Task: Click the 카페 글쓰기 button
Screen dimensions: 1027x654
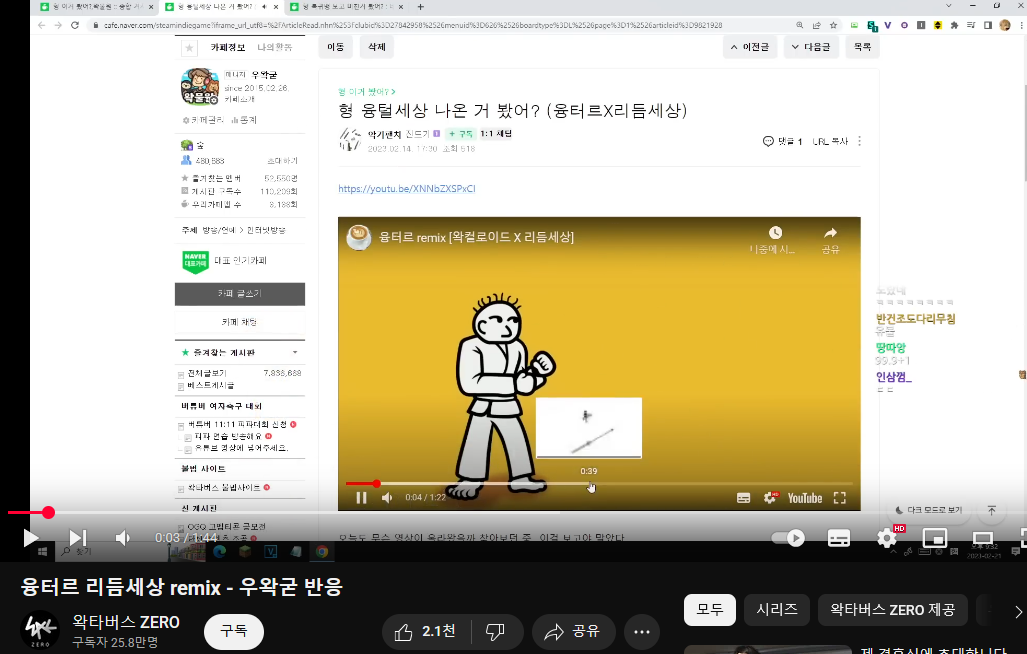Action: [240, 294]
